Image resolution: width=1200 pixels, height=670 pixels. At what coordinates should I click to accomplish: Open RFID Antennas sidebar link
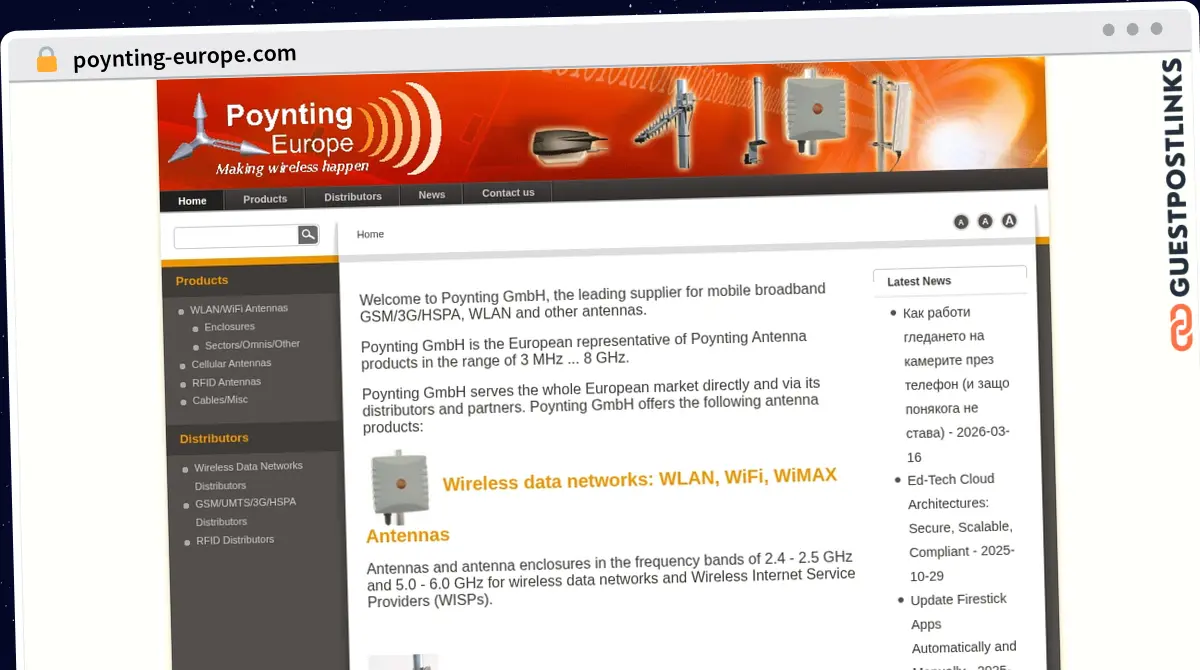point(227,382)
